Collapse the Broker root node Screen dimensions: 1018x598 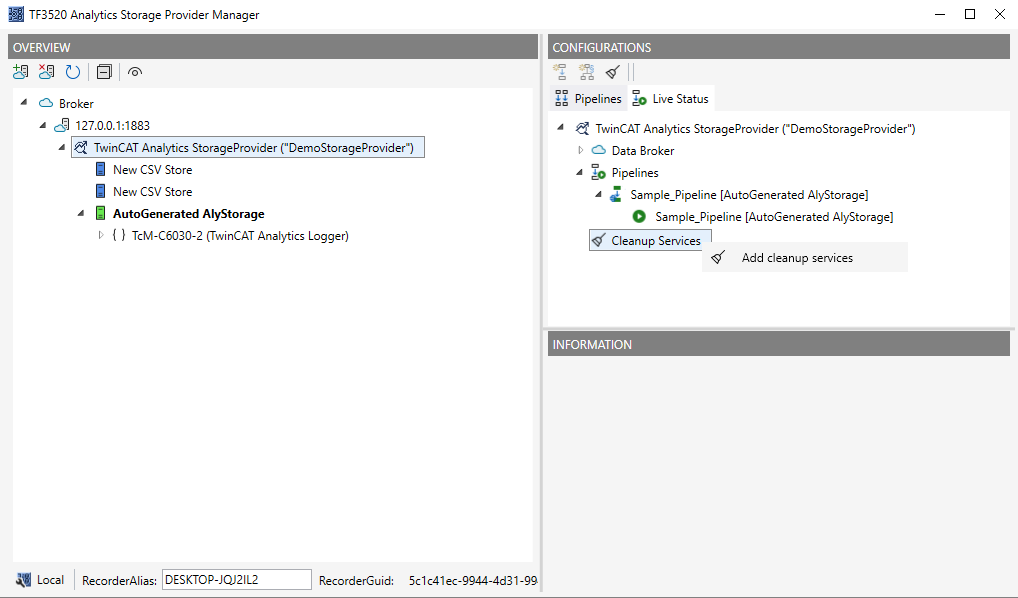tap(24, 103)
